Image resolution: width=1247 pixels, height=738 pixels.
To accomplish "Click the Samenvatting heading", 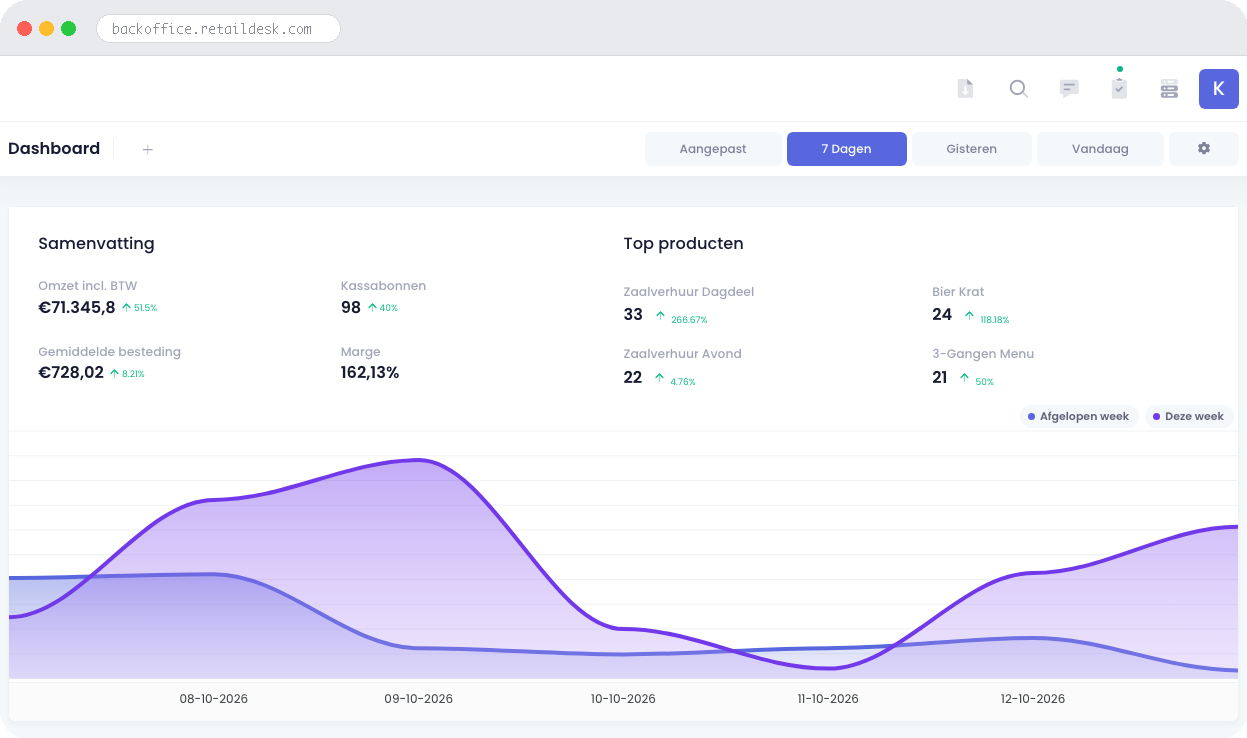I will [96, 244].
